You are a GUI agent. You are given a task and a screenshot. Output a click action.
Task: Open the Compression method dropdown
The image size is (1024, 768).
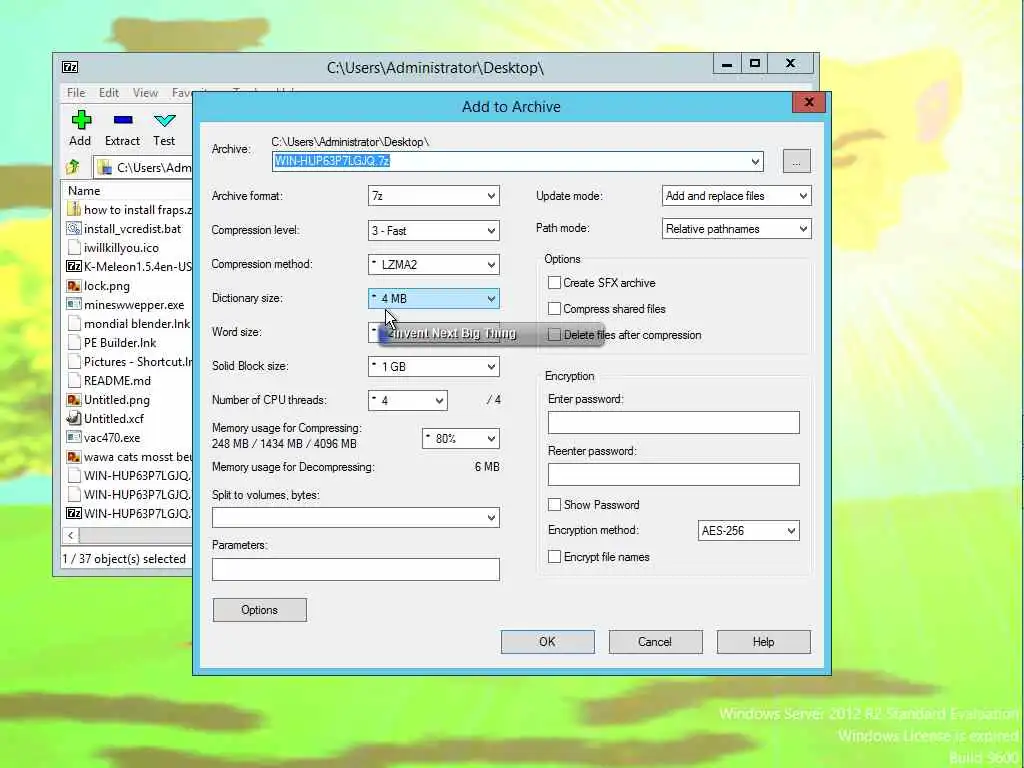(434, 264)
